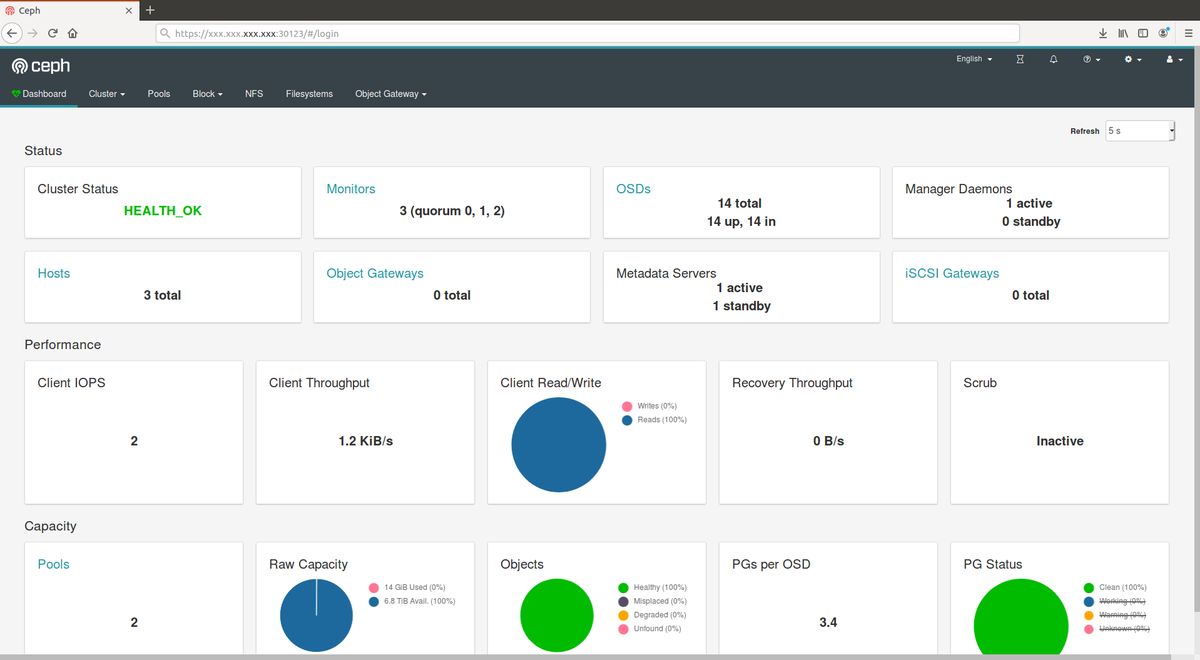Close the Ceph browser tab
Viewport: 1200px width, 660px height.
click(x=128, y=10)
